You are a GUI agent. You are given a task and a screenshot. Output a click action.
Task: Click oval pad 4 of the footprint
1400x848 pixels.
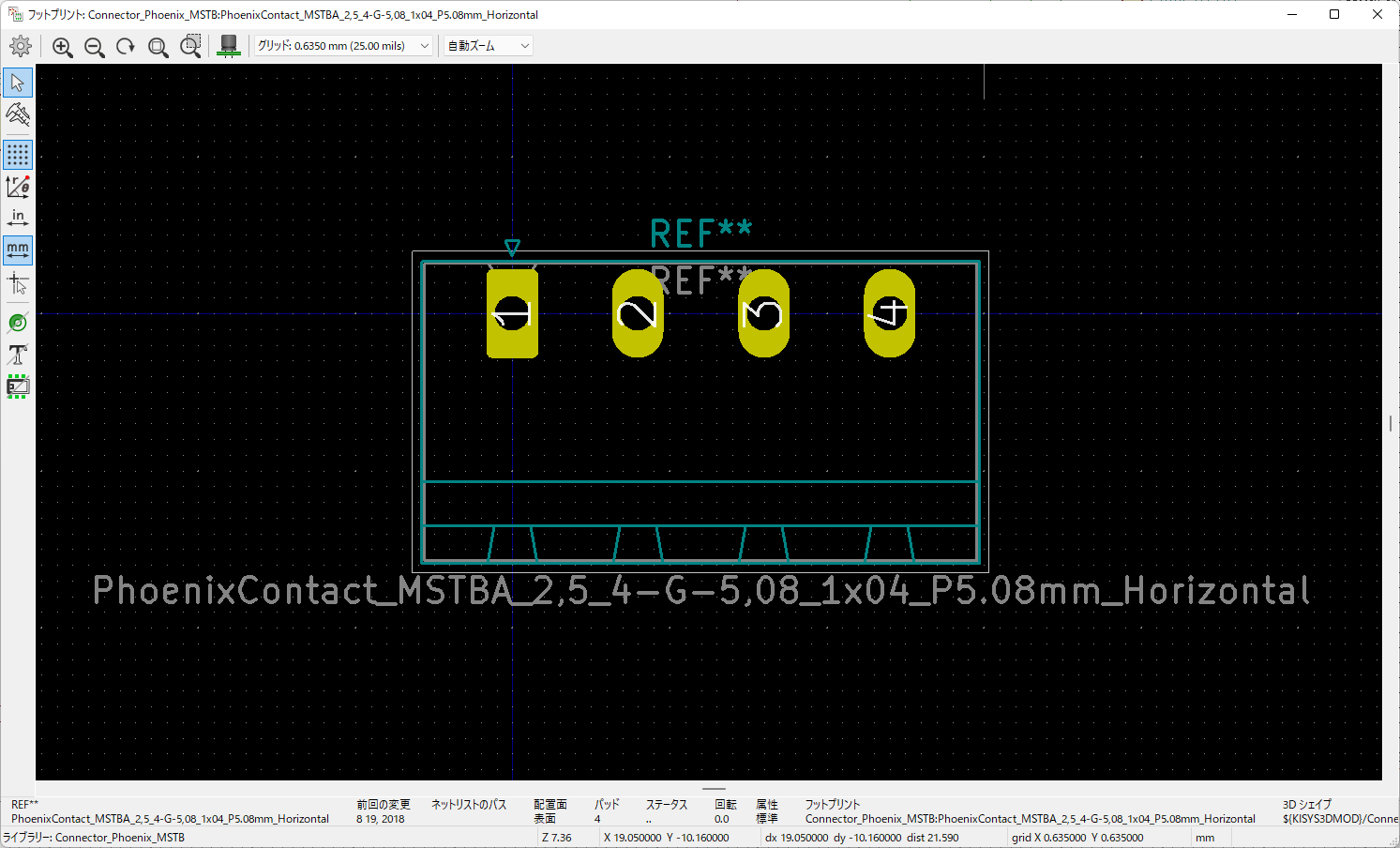pyautogui.click(x=889, y=313)
